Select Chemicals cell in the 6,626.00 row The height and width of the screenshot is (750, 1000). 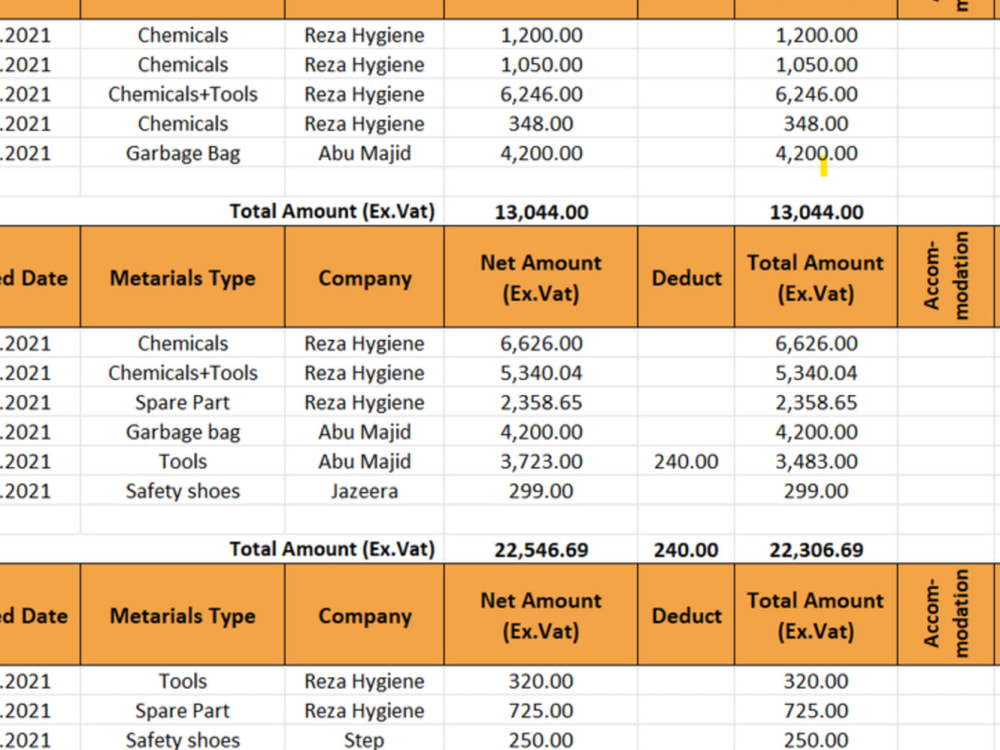(x=182, y=343)
